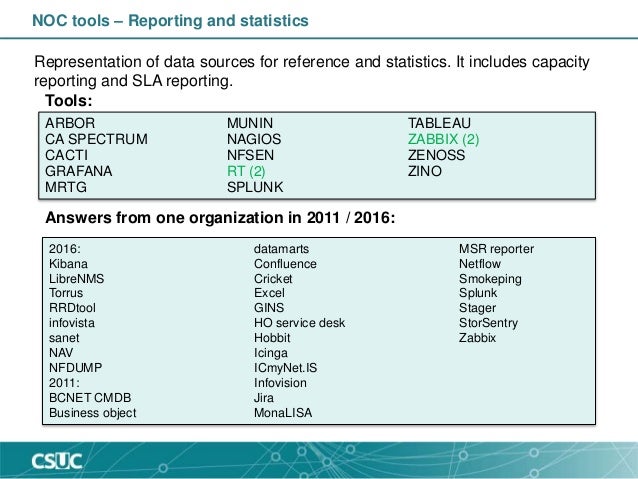Select CA SPECTRUM in the tools list
This screenshot has width=638, height=479.
[96, 139]
